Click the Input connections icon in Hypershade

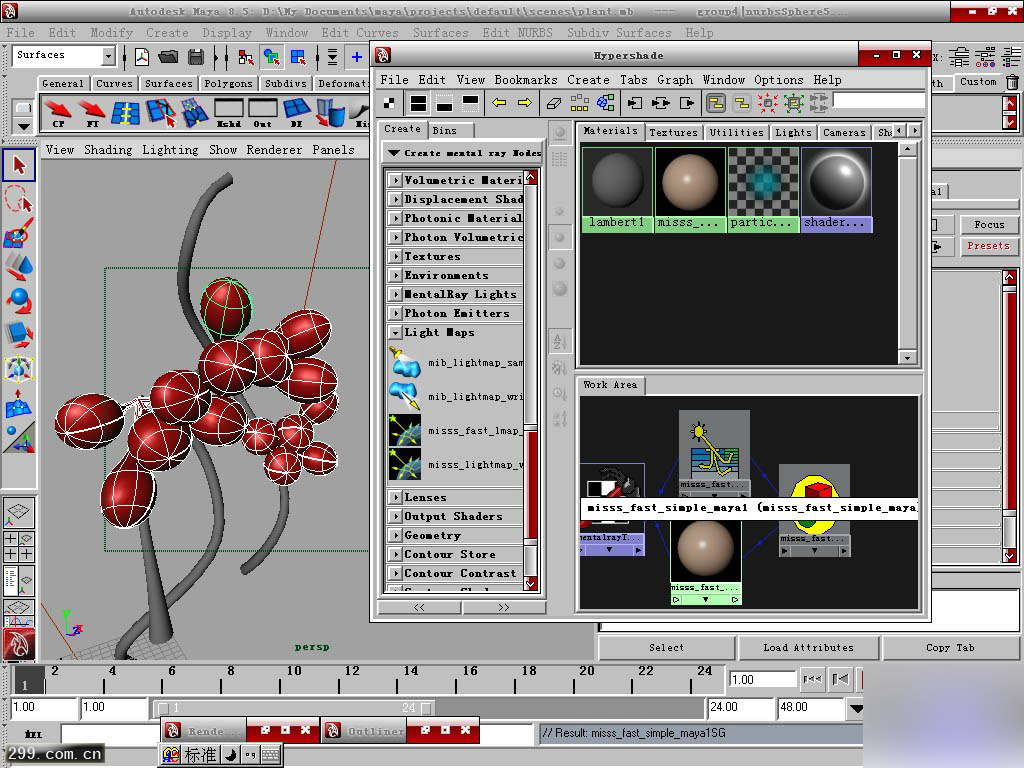click(634, 103)
